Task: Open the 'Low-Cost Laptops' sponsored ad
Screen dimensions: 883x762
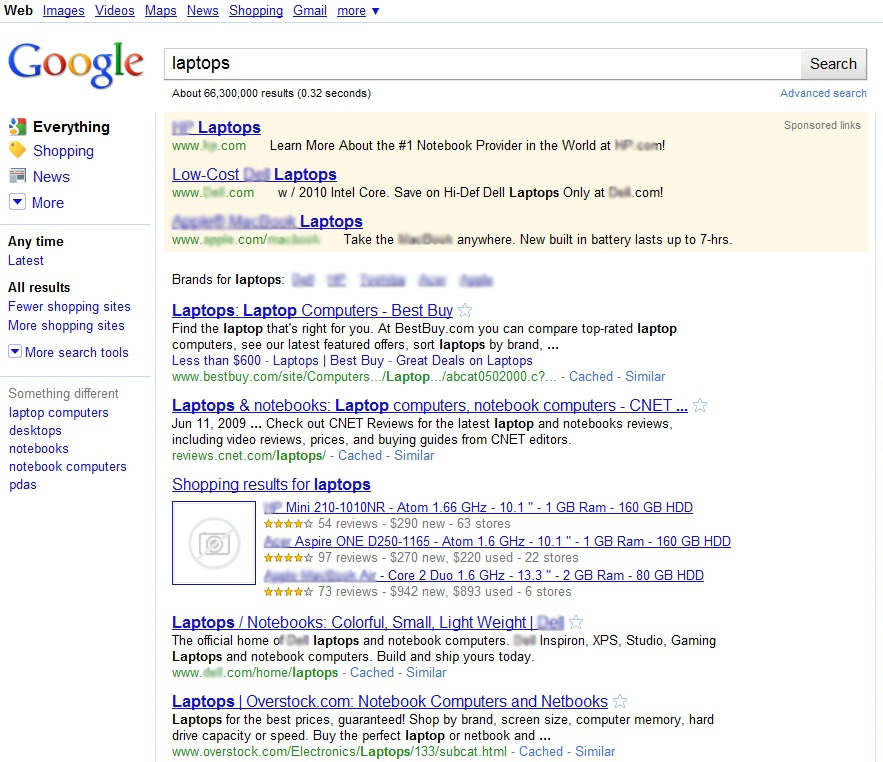Action: click(255, 175)
